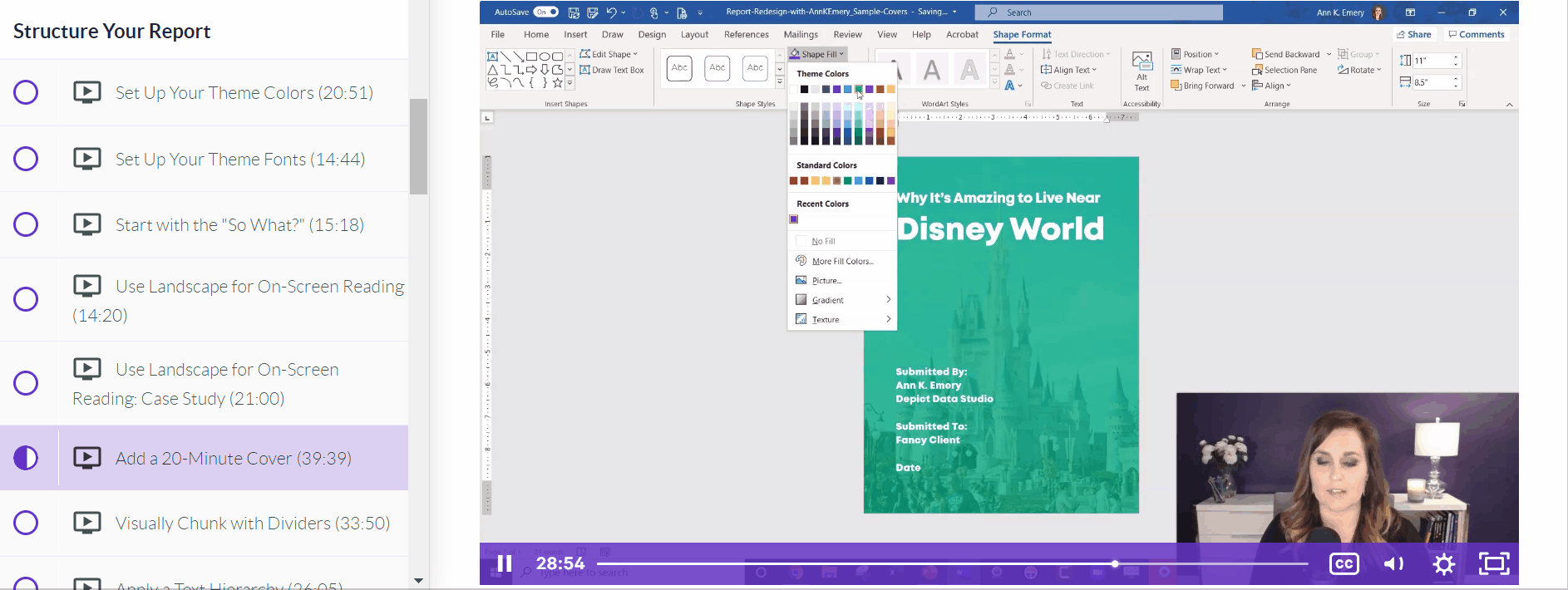Mark 'Set Up Your Theme Colors' lesson complete

[26, 92]
